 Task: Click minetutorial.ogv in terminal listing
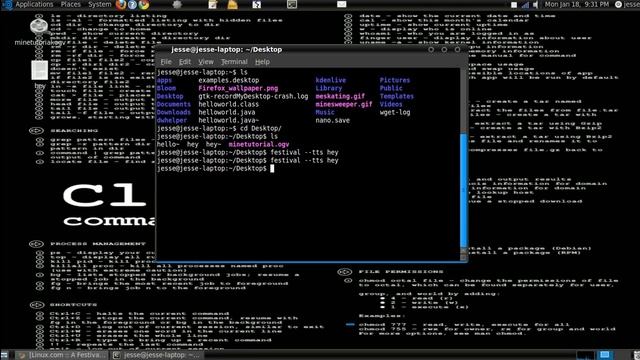[259, 144]
